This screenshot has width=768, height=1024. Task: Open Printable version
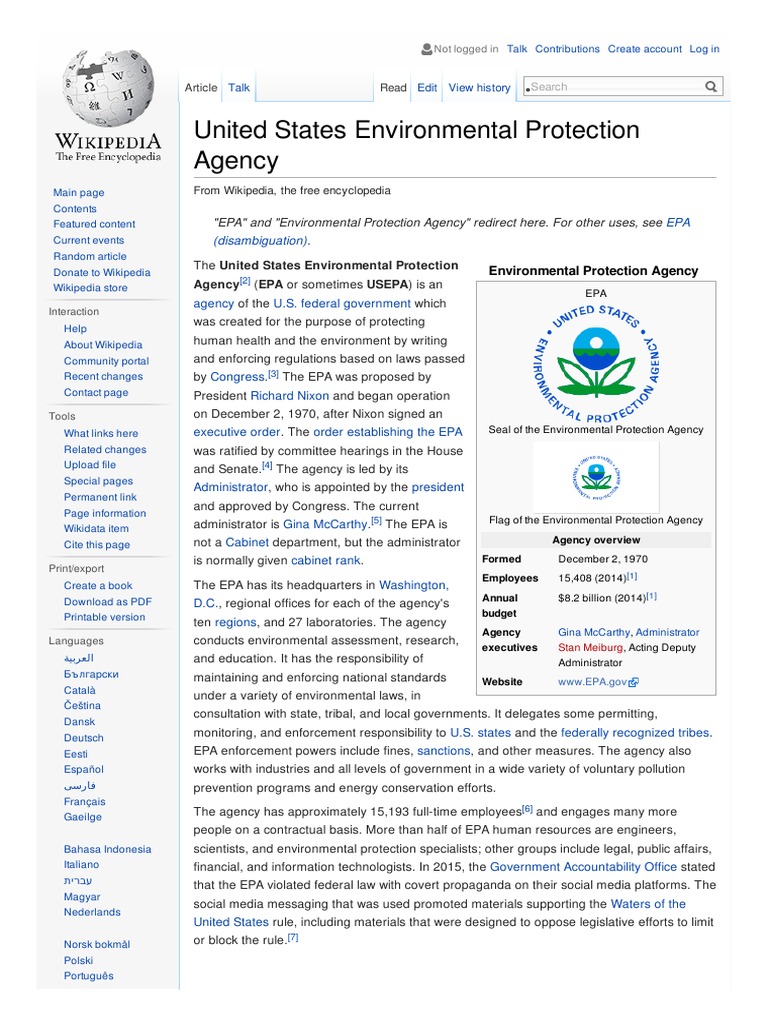pos(104,617)
